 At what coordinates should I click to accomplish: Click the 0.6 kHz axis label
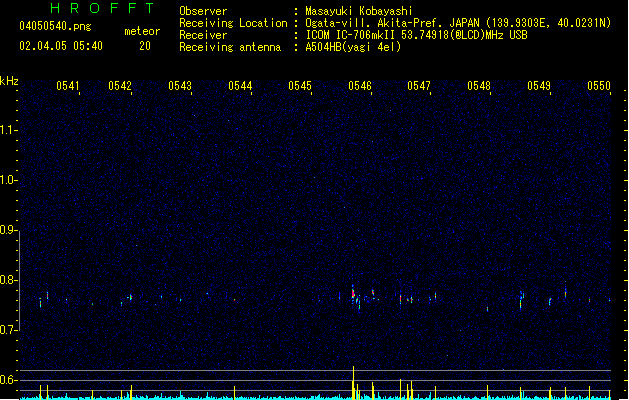pyautogui.click(x=8, y=380)
